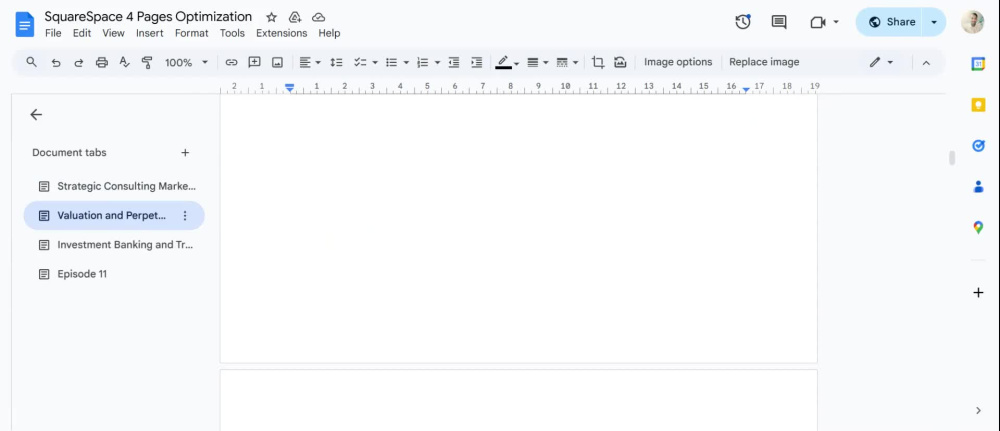Open the Help menu
The height and width of the screenshot is (431, 1000).
(x=329, y=33)
